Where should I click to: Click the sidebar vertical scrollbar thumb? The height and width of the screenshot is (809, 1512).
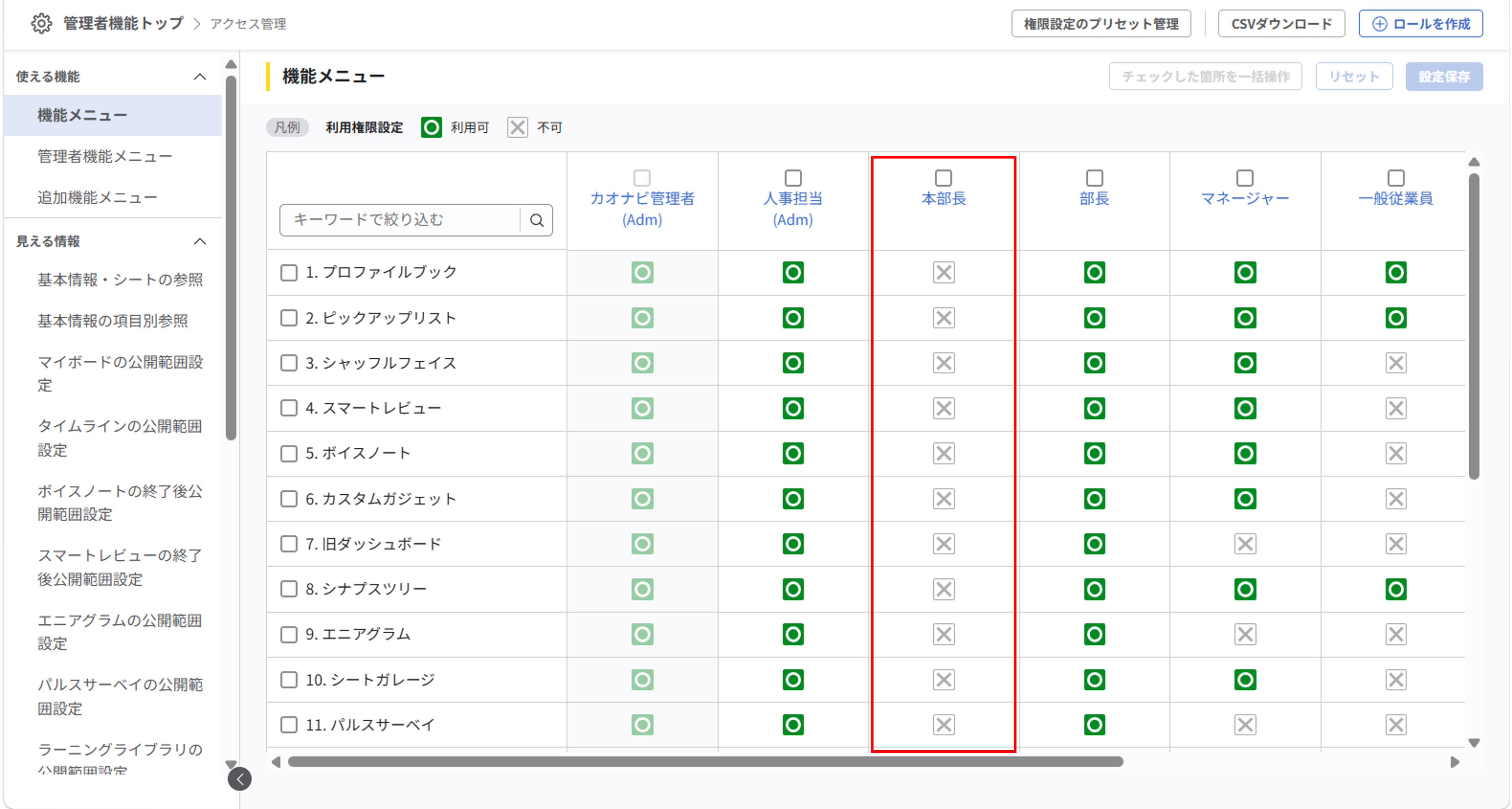click(231, 258)
